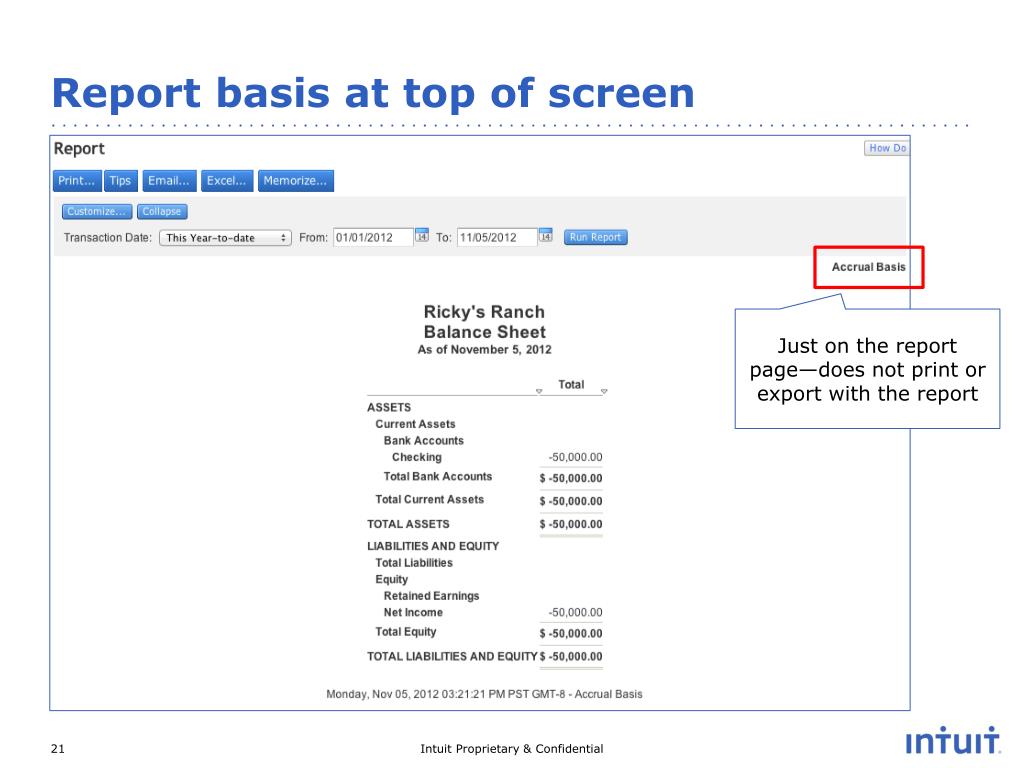Select the Checking account row label
Image resolution: width=1024 pixels, height=768 pixels.
[417, 457]
